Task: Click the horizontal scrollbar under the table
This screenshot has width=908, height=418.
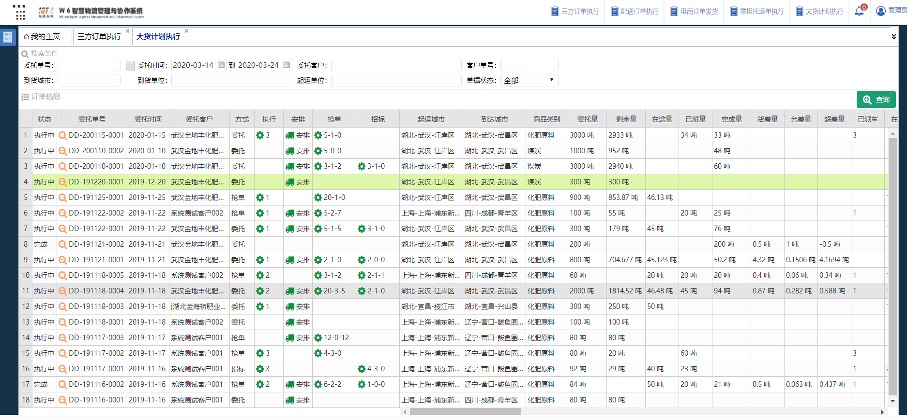Action: [x=460, y=411]
